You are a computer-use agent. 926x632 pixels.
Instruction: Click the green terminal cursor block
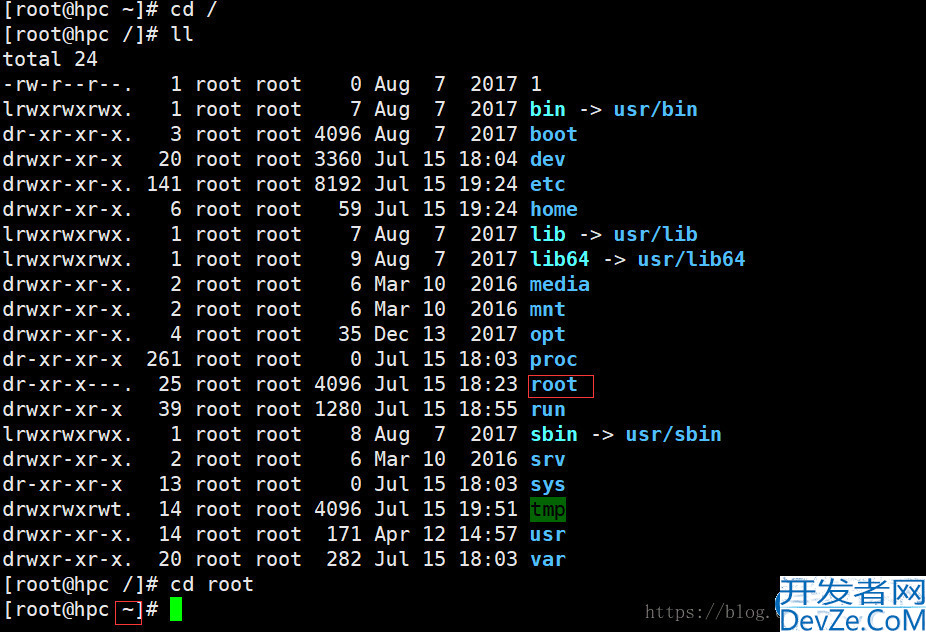coord(176,609)
